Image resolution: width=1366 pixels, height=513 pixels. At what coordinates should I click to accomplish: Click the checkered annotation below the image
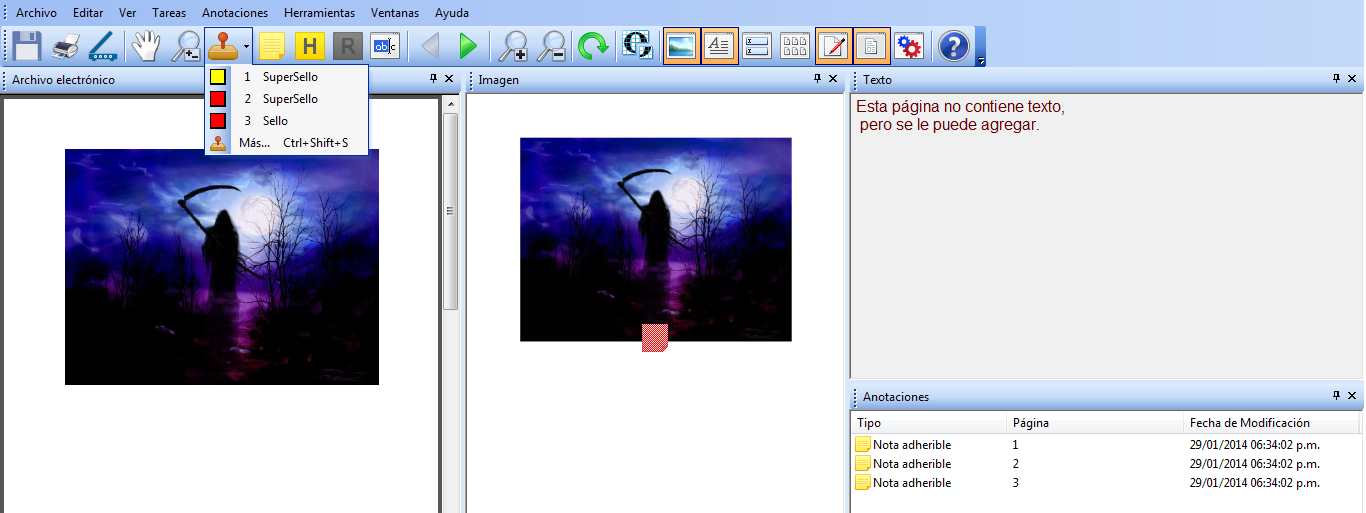tap(654, 337)
